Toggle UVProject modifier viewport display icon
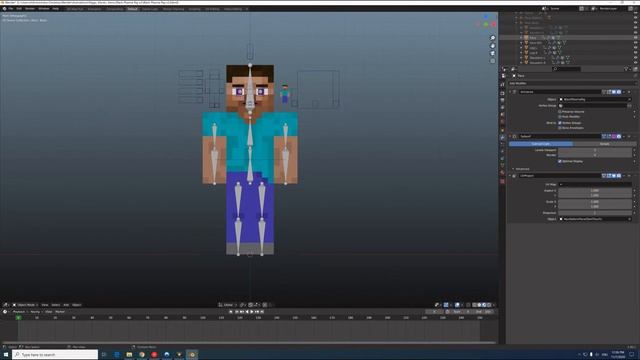Image resolution: width=640 pixels, height=360 pixels. [x=614, y=176]
